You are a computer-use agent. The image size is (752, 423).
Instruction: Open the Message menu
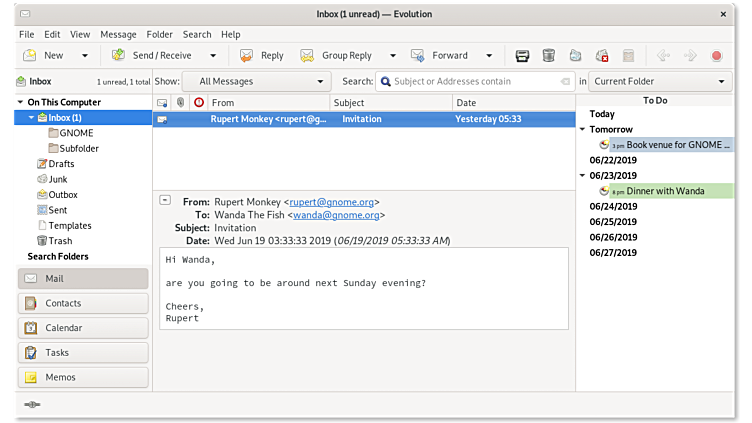pos(118,34)
